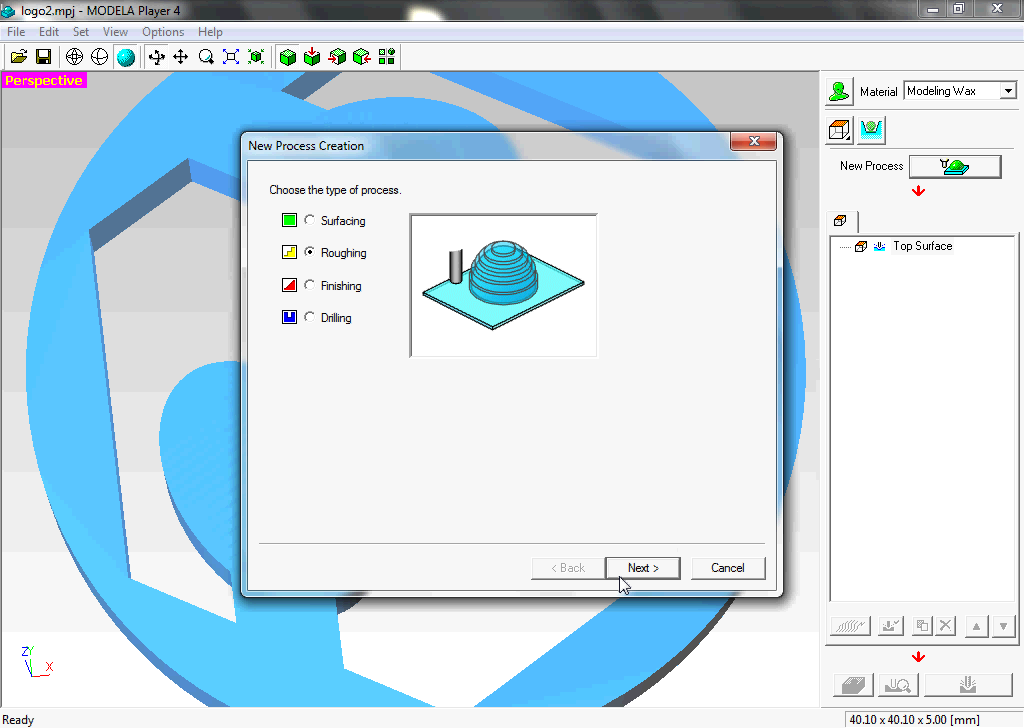1024x728 pixels.
Task: Select the cube with red left-pointing arrow
Action: pos(362,57)
